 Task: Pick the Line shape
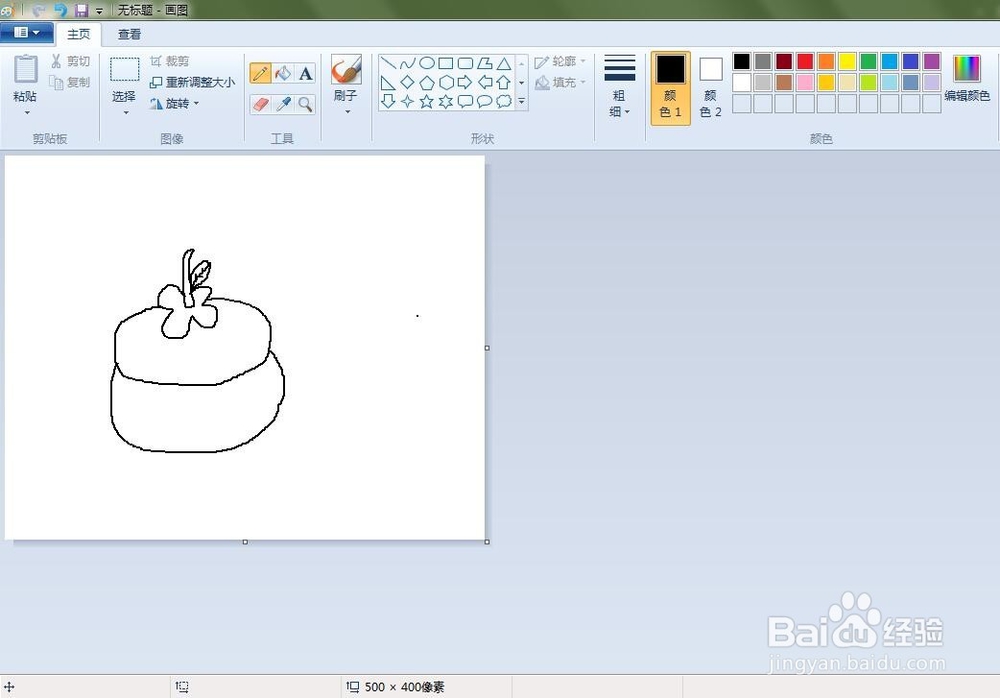(388, 63)
